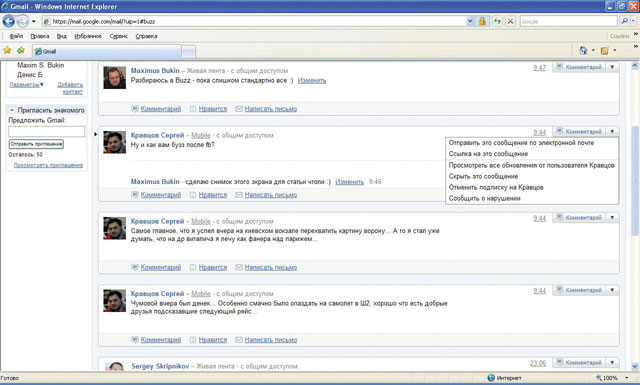Click envelope icon under Maximus Bukin's first post
The width and height of the screenshot is (640, 385).
tap(239, 109)
